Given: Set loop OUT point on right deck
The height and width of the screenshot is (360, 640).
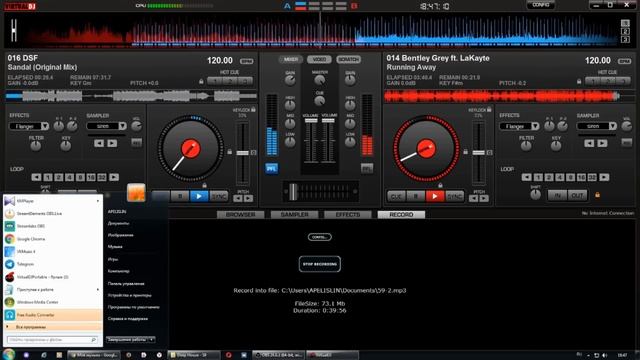Looking at the screenshot, I should point(577,196).
